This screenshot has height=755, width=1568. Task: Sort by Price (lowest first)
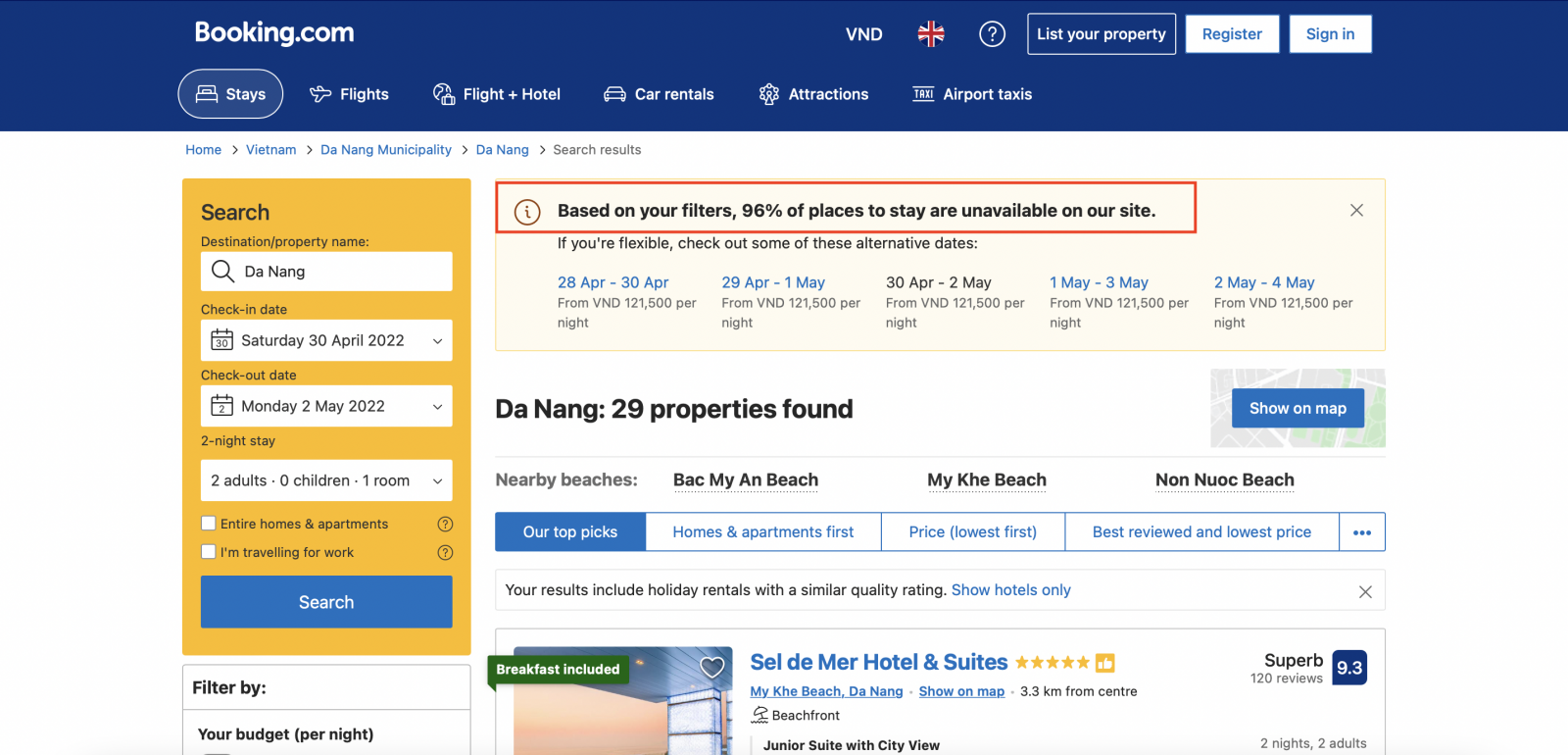973,532
